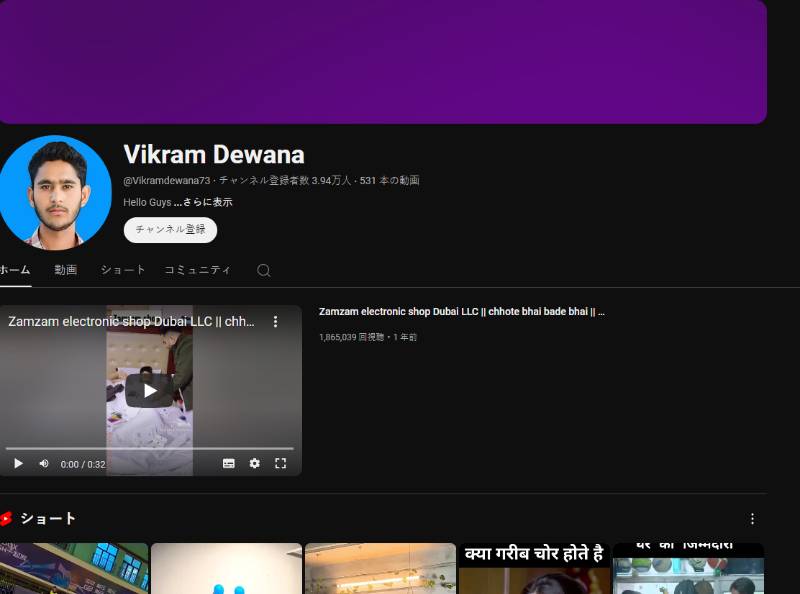
Task: Subscribe with the チャンネル登録 button
Action: click(x=170, y=230)
